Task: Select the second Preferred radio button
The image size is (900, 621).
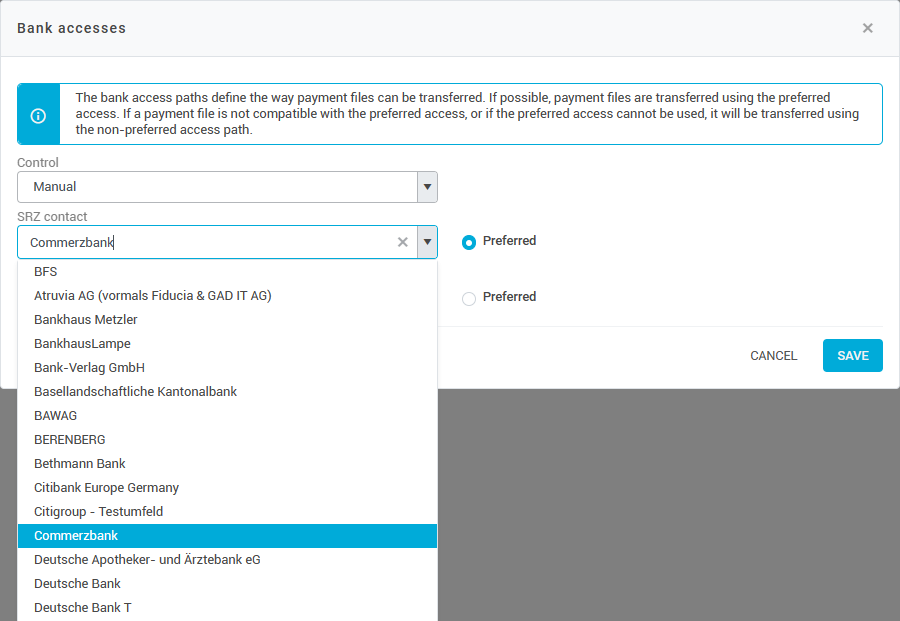Action: 469,298
